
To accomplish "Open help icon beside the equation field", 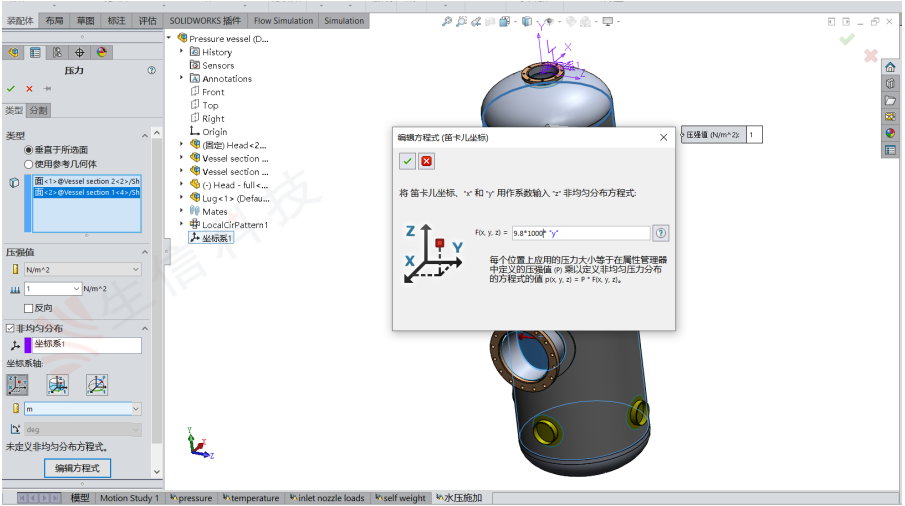I will click(x=660, y=232).
